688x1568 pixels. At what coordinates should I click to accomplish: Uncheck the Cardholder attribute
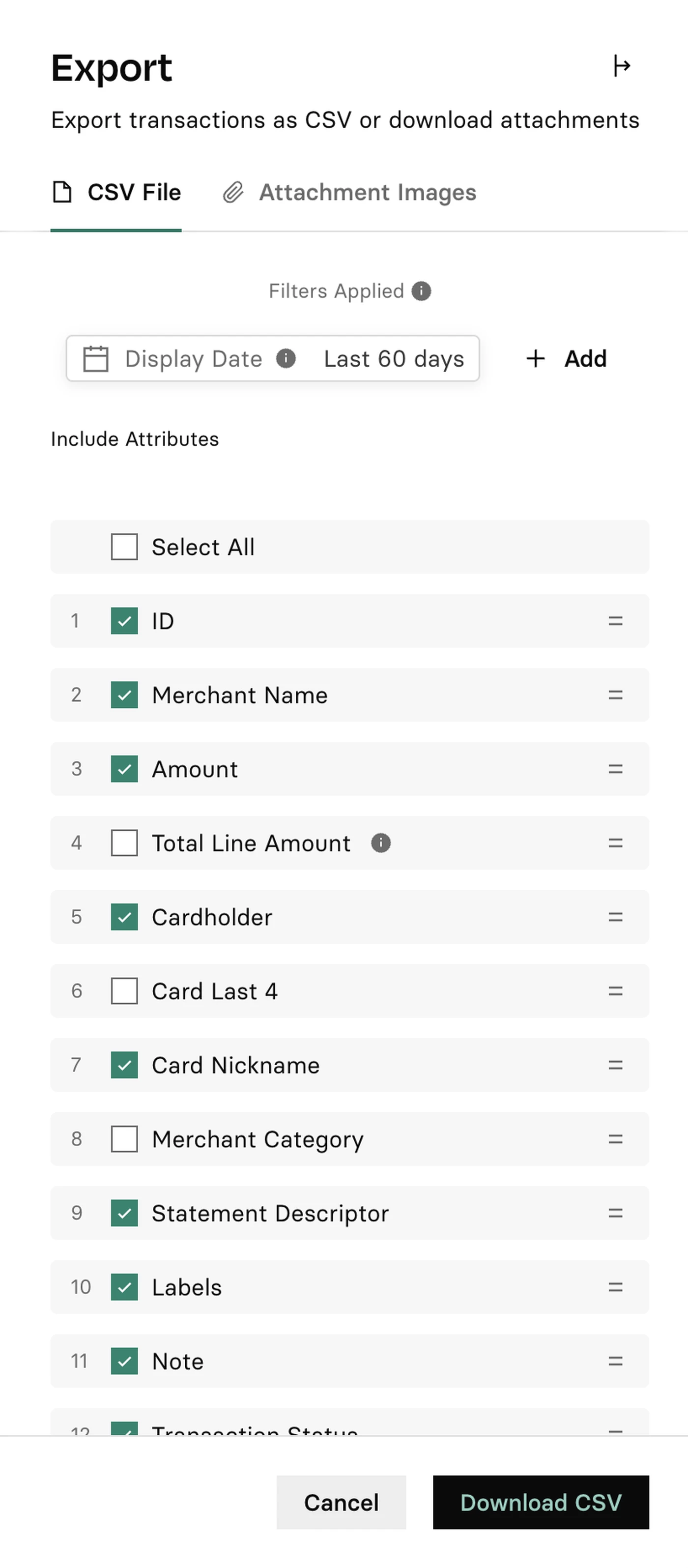point(124,917)
